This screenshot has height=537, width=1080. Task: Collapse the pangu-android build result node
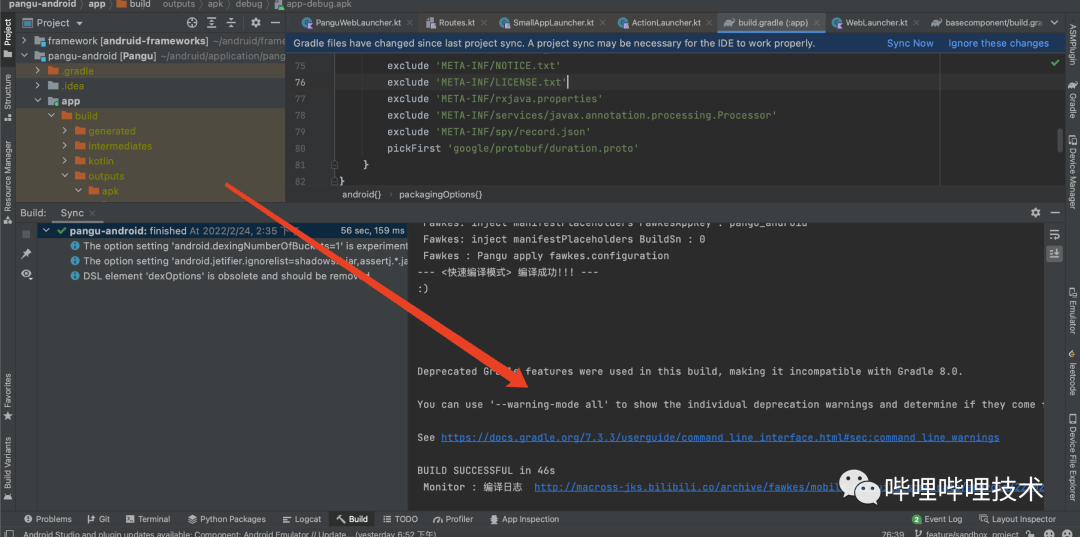point(46,231)
